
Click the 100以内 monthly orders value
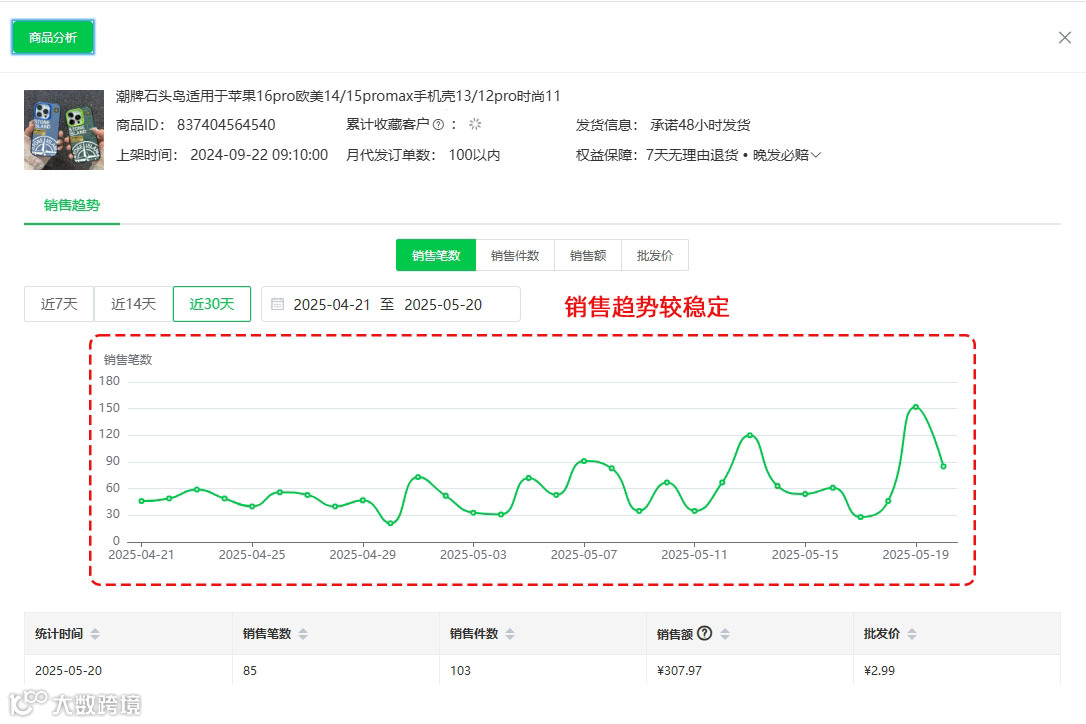(474, 155)
